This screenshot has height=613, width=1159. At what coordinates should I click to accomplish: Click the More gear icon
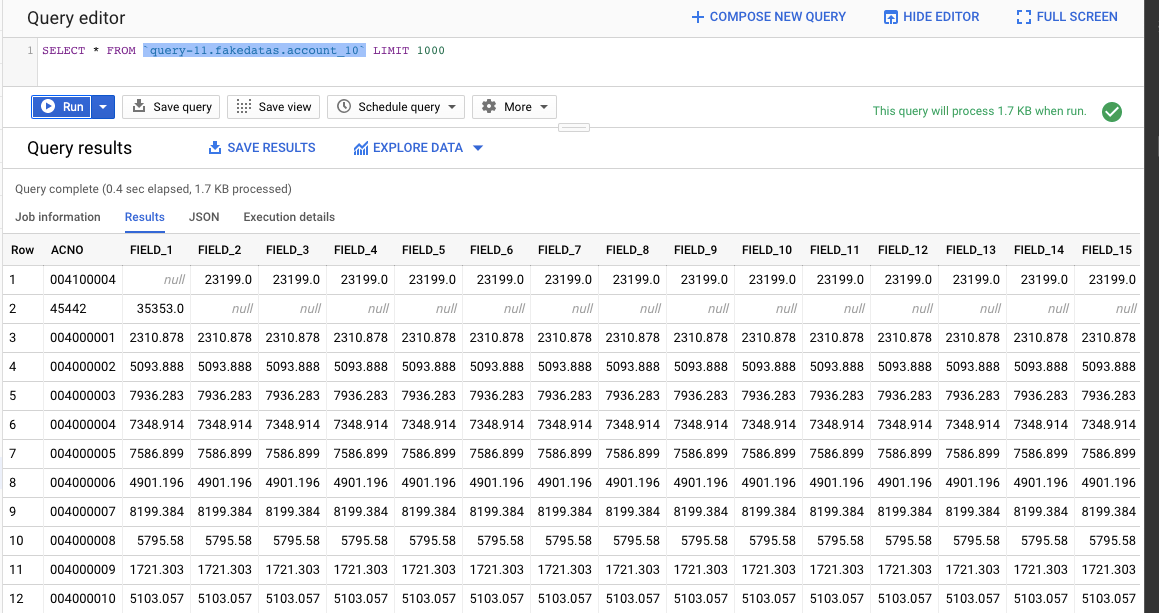[489, 106]
